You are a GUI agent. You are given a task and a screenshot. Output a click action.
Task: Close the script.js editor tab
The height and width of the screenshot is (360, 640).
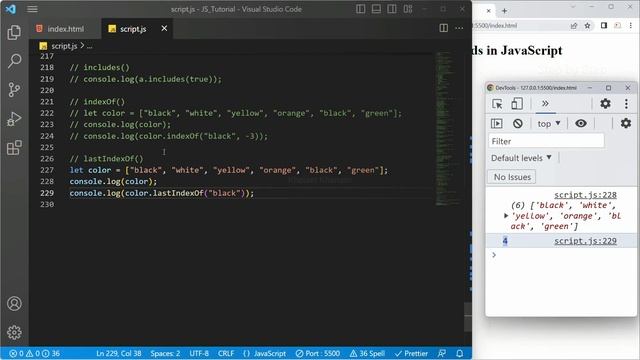pyautogui.click(x=164, y=28)
